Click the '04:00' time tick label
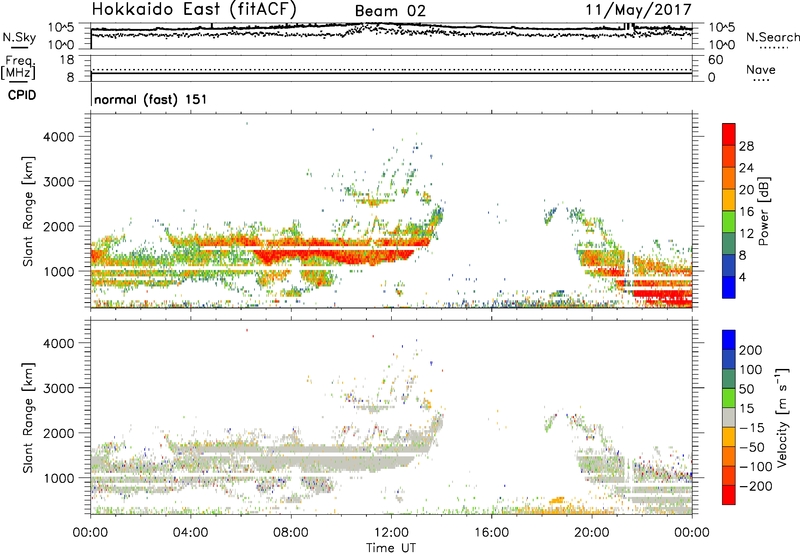This screenshot has width=800, height=554. tap(190, 533)
